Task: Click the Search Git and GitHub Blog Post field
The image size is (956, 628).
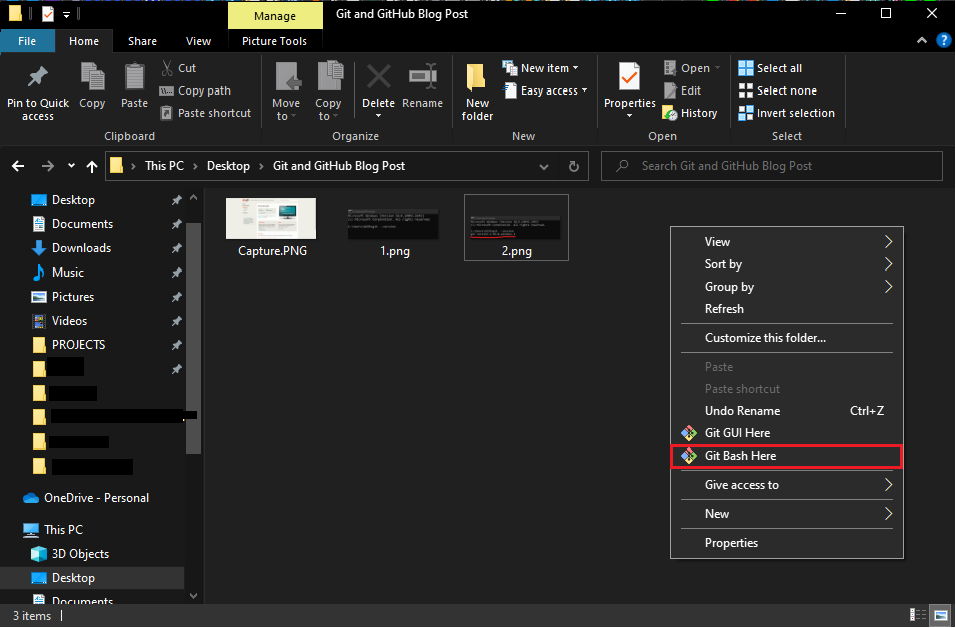Action: coord(771,166)
